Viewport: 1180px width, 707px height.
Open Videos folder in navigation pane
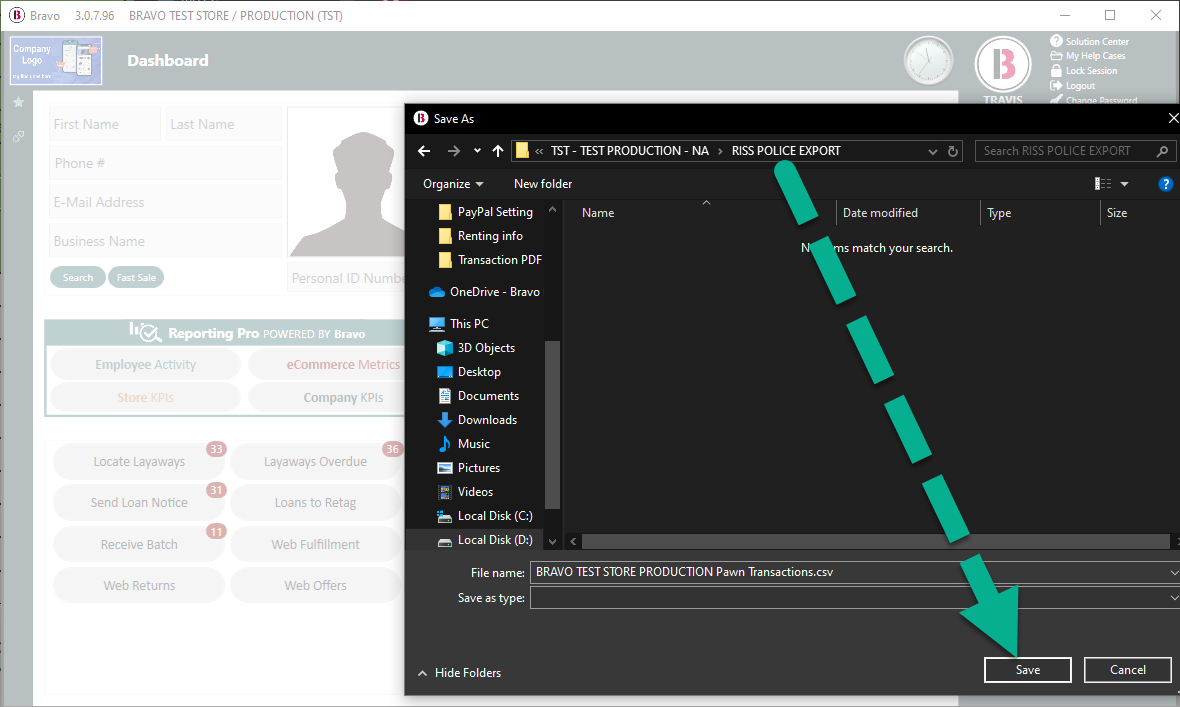[x=465, y=492]
